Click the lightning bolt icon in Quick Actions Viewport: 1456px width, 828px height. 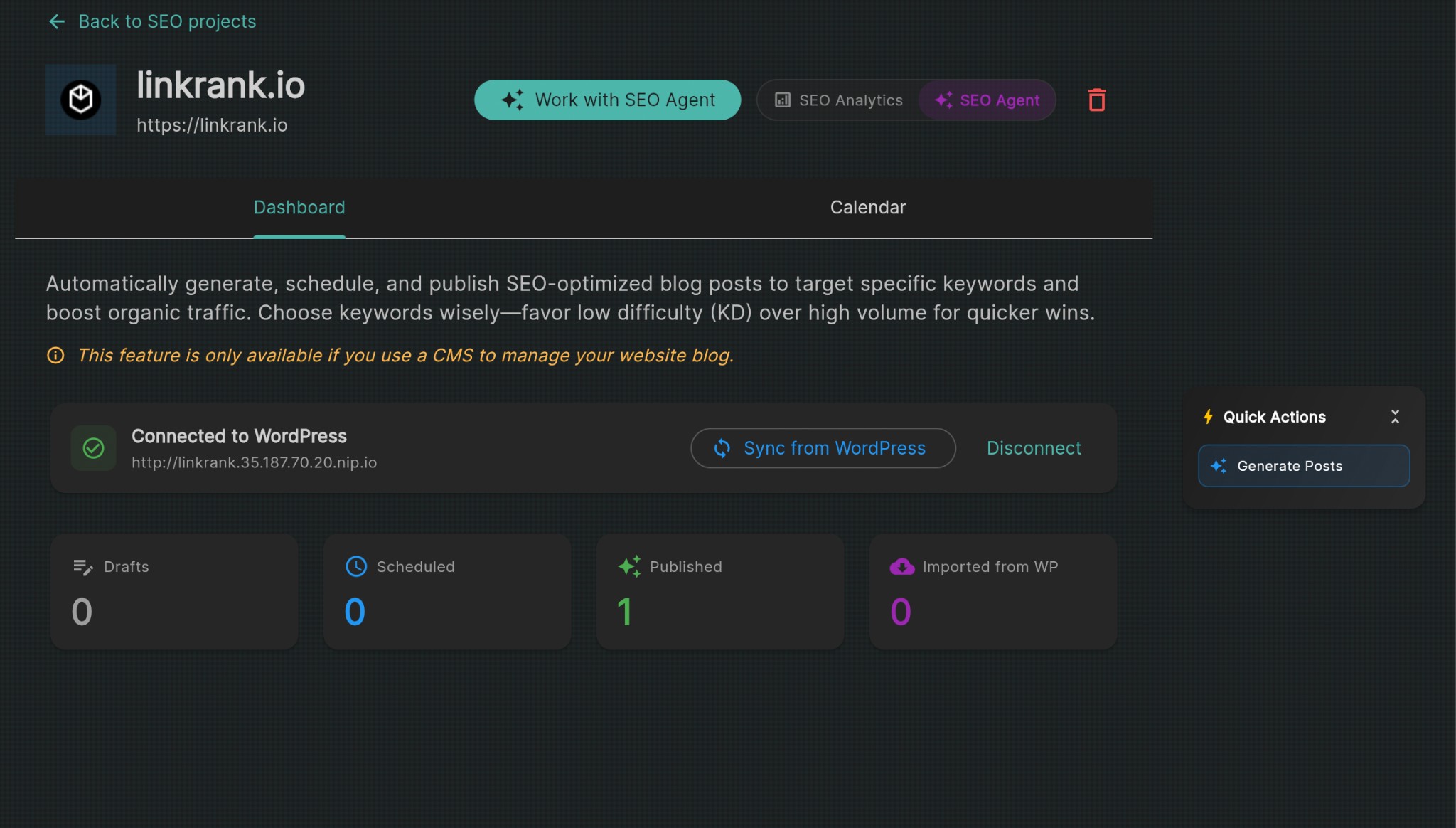[x=1209, y=417]
